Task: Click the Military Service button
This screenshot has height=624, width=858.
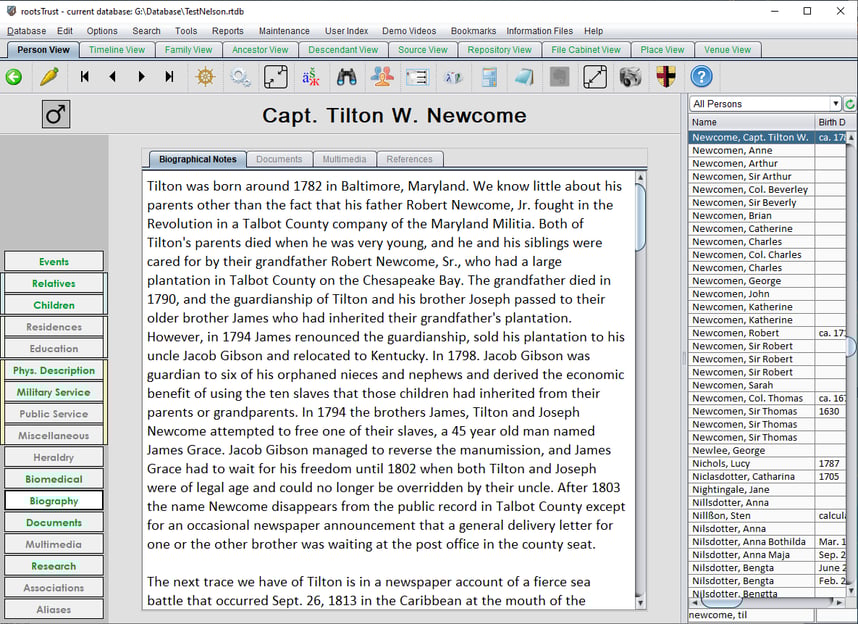Action: click(x=54, y=392)
